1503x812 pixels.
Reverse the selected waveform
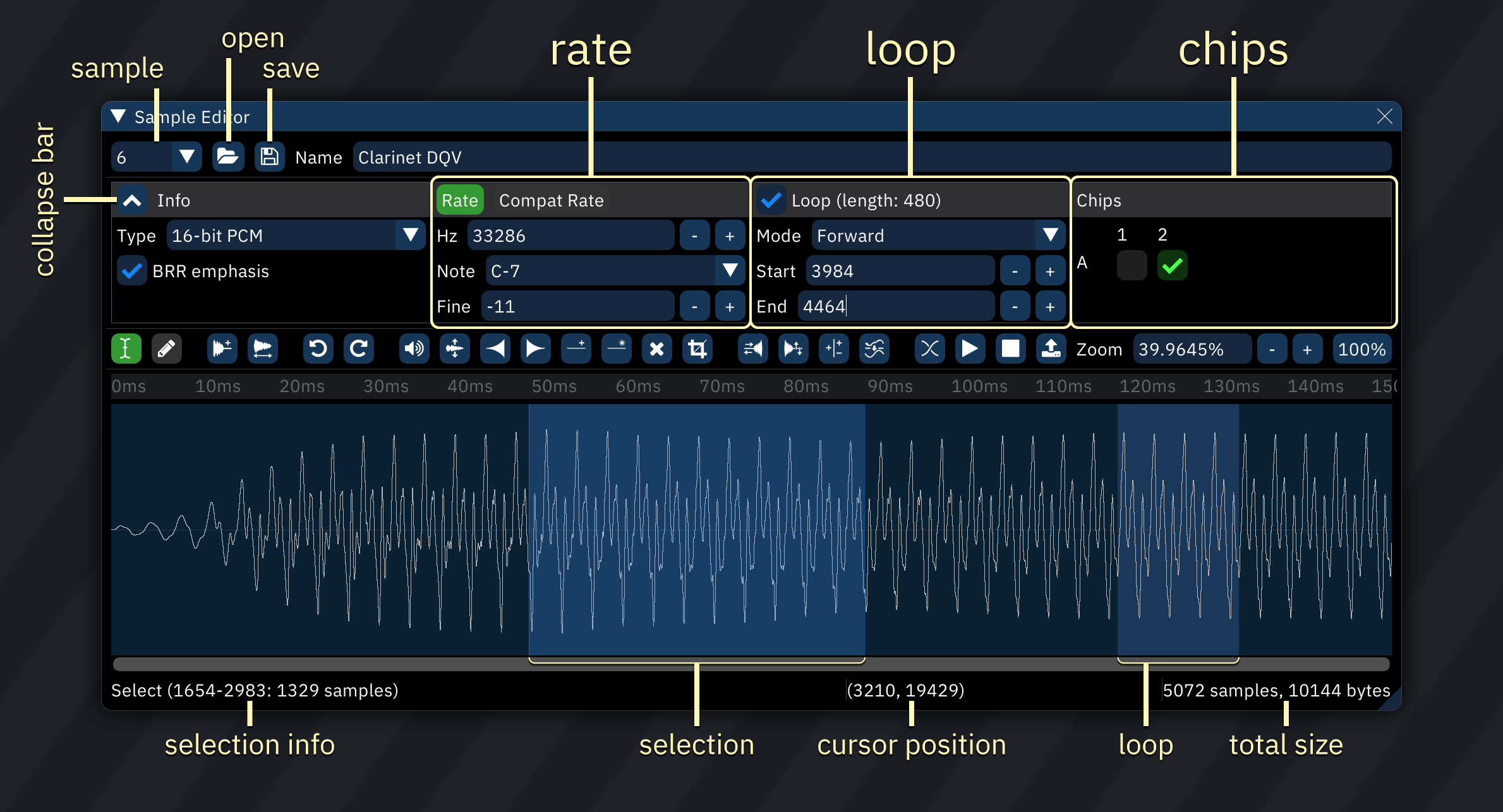pyautogui.click(x=752, y=349)
